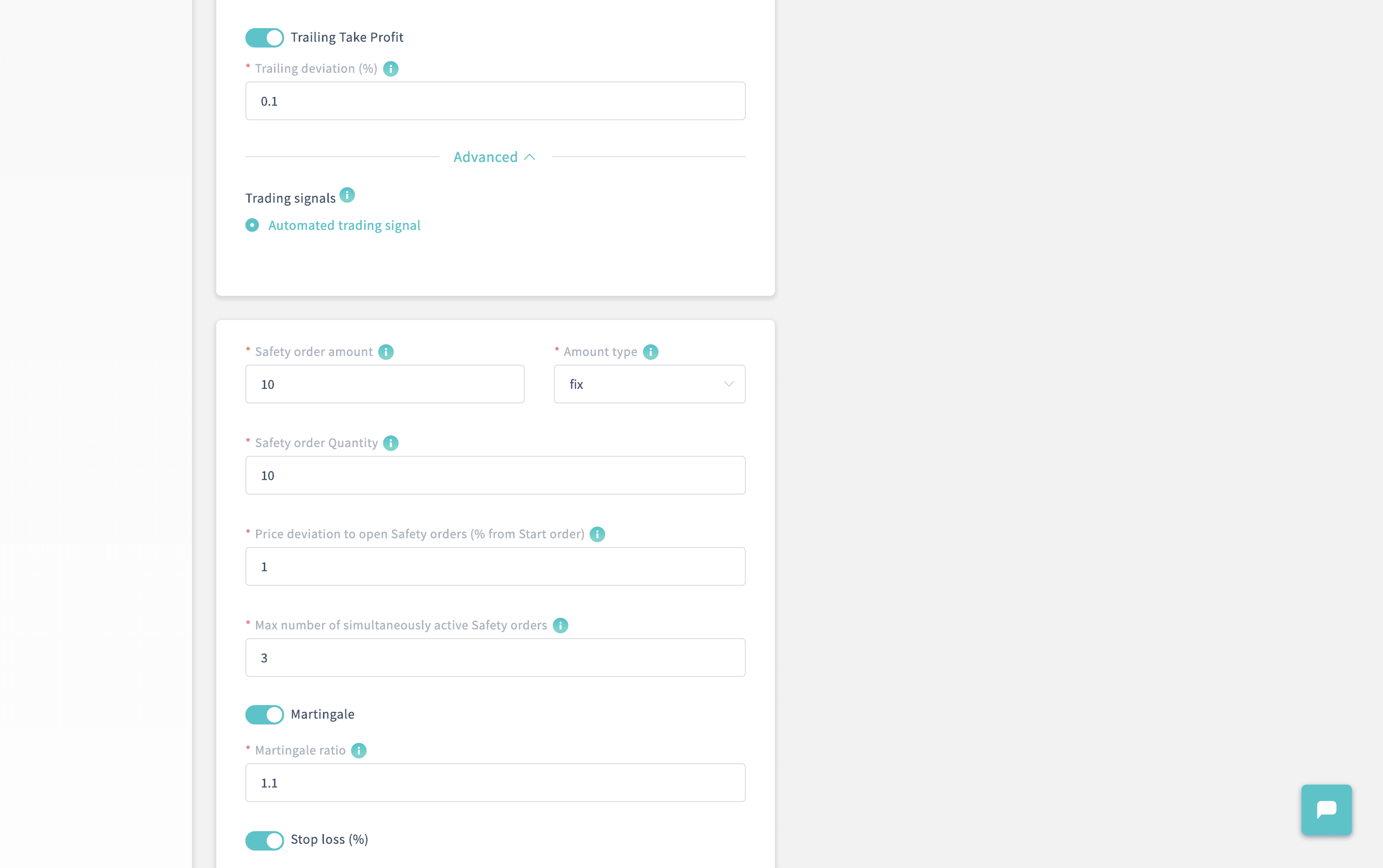Click the Amount type info icon

click(x=650, y=352)
